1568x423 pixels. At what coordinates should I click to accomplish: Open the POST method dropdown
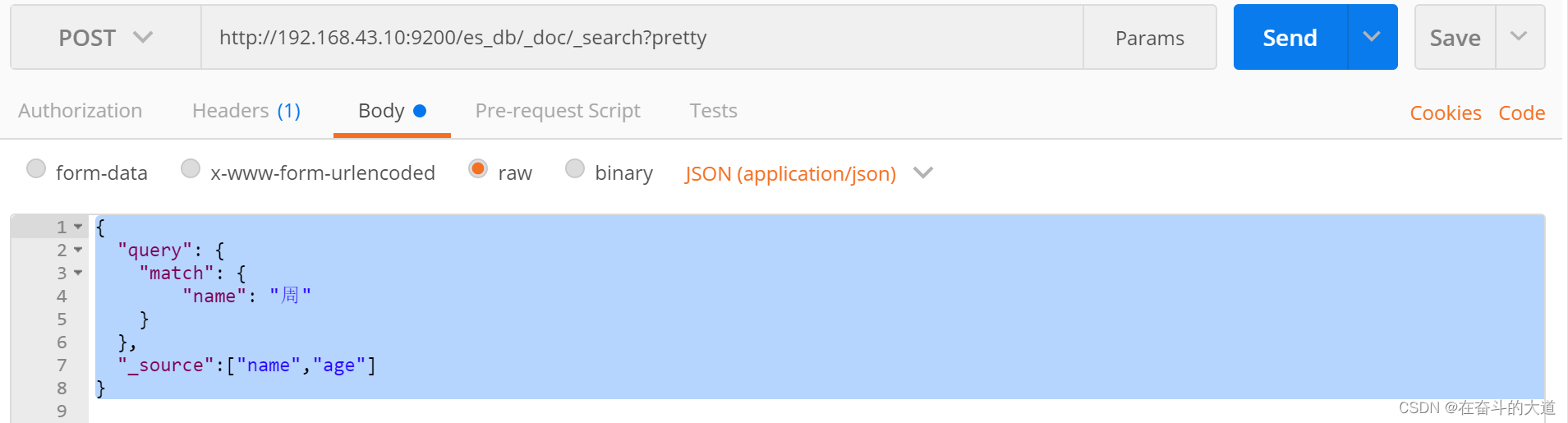click(105, 38)
